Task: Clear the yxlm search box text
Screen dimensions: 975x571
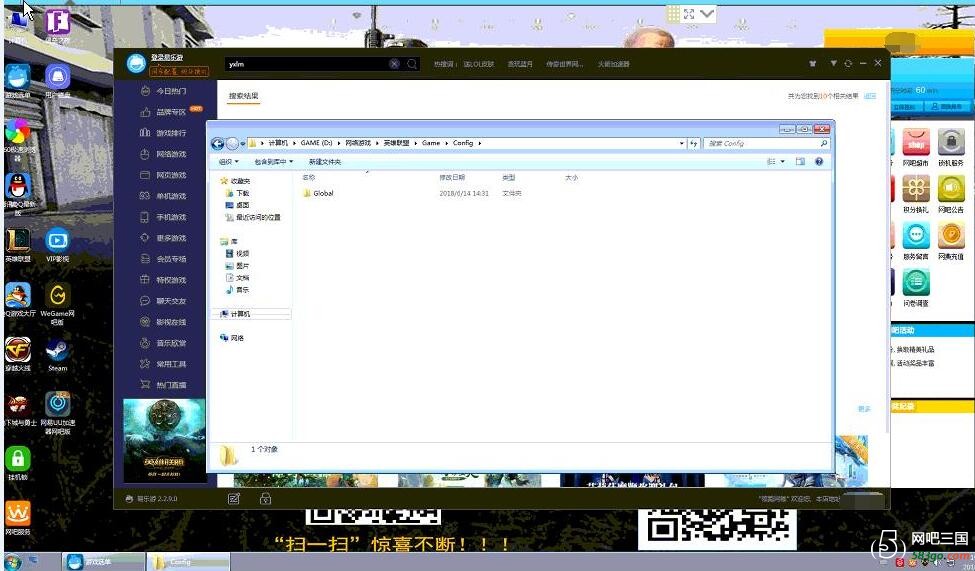Action: 394,64
